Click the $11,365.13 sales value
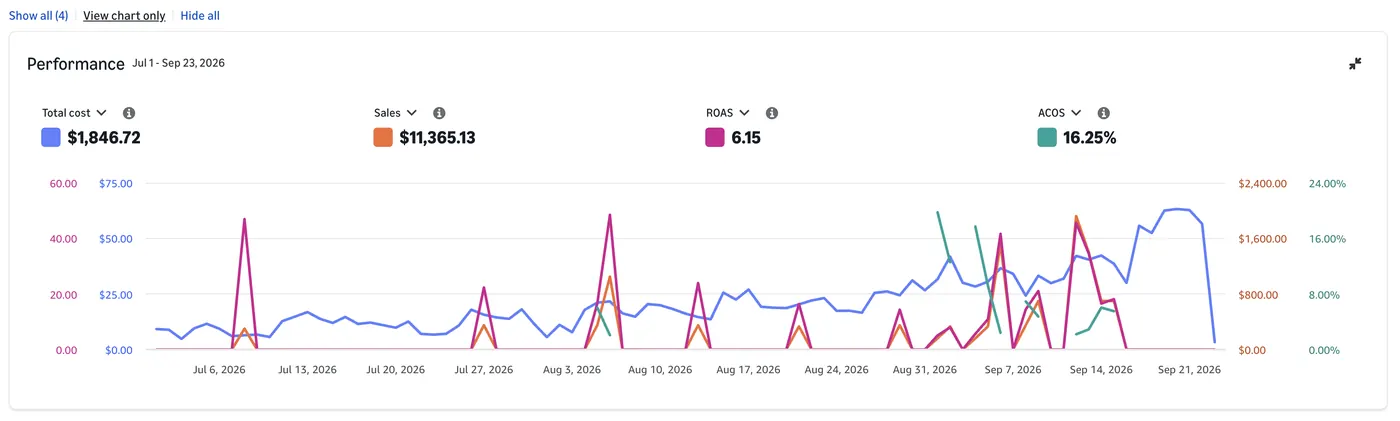The width and height of the screenshot is (1400, 421). tap(437, 138)
